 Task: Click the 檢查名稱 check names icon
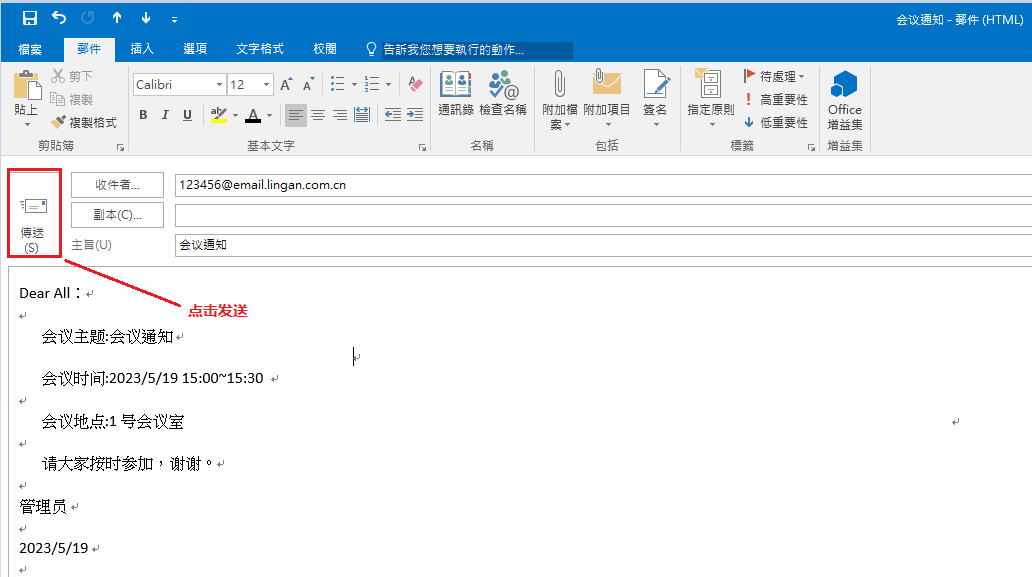503,94
